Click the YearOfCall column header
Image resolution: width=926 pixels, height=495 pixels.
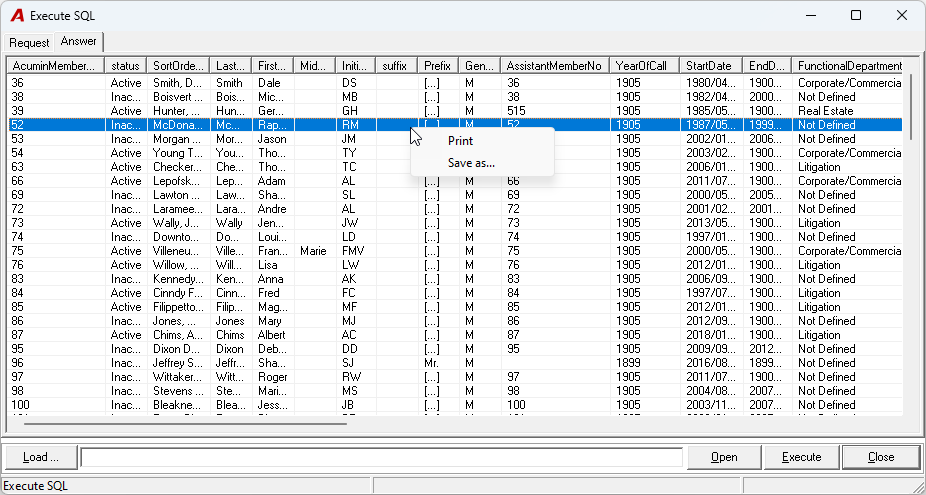(x=644, y=66)
